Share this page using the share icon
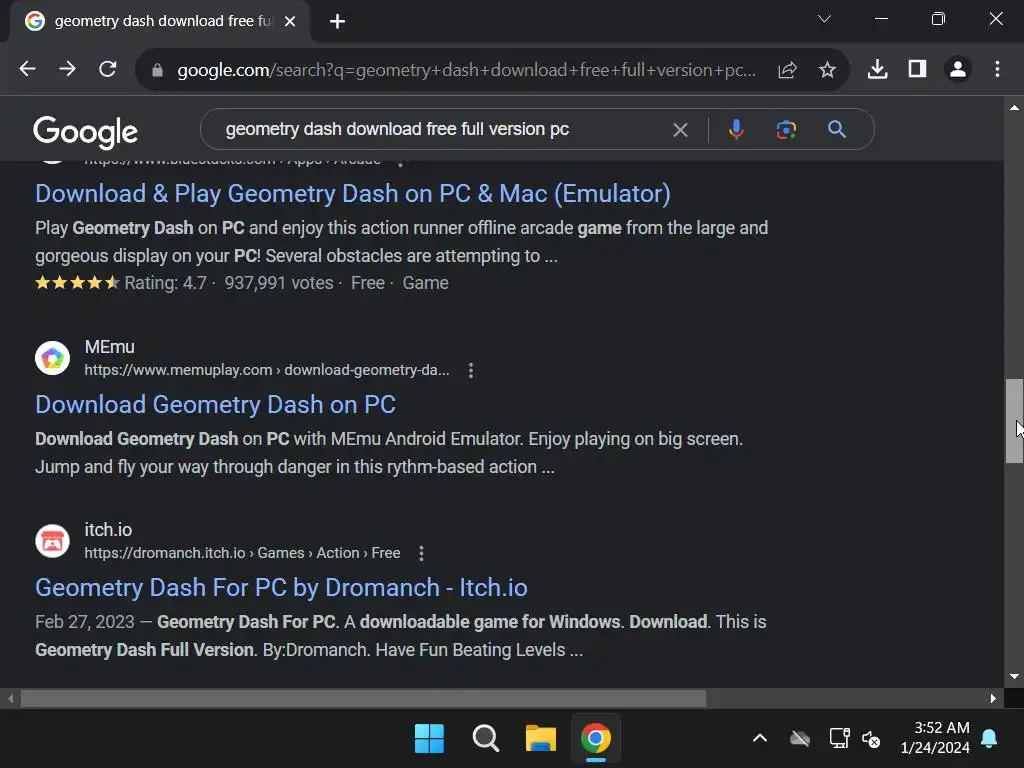 (x=788, y=69)
